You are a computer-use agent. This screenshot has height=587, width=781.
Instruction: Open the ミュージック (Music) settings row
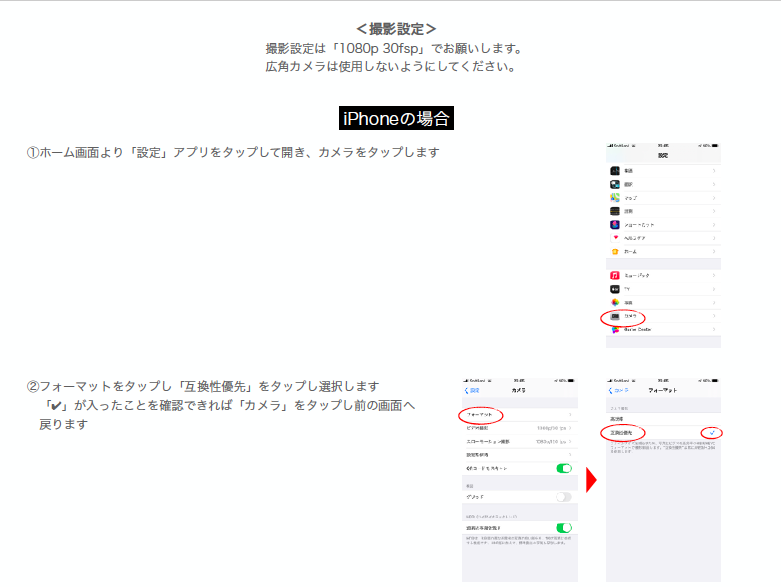[663, 275]
